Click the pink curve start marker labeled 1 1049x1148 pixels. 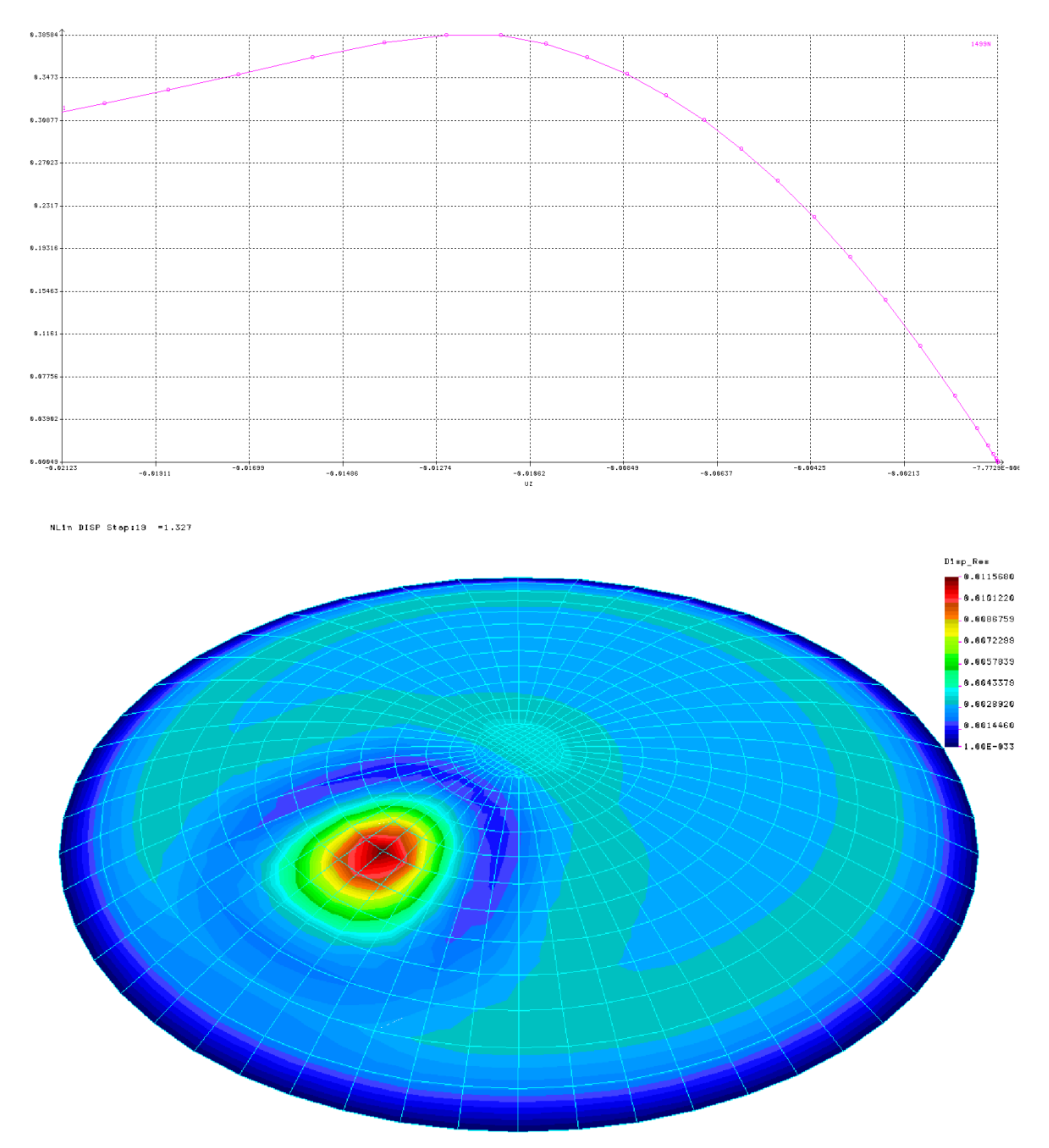[x=64, y=109]
